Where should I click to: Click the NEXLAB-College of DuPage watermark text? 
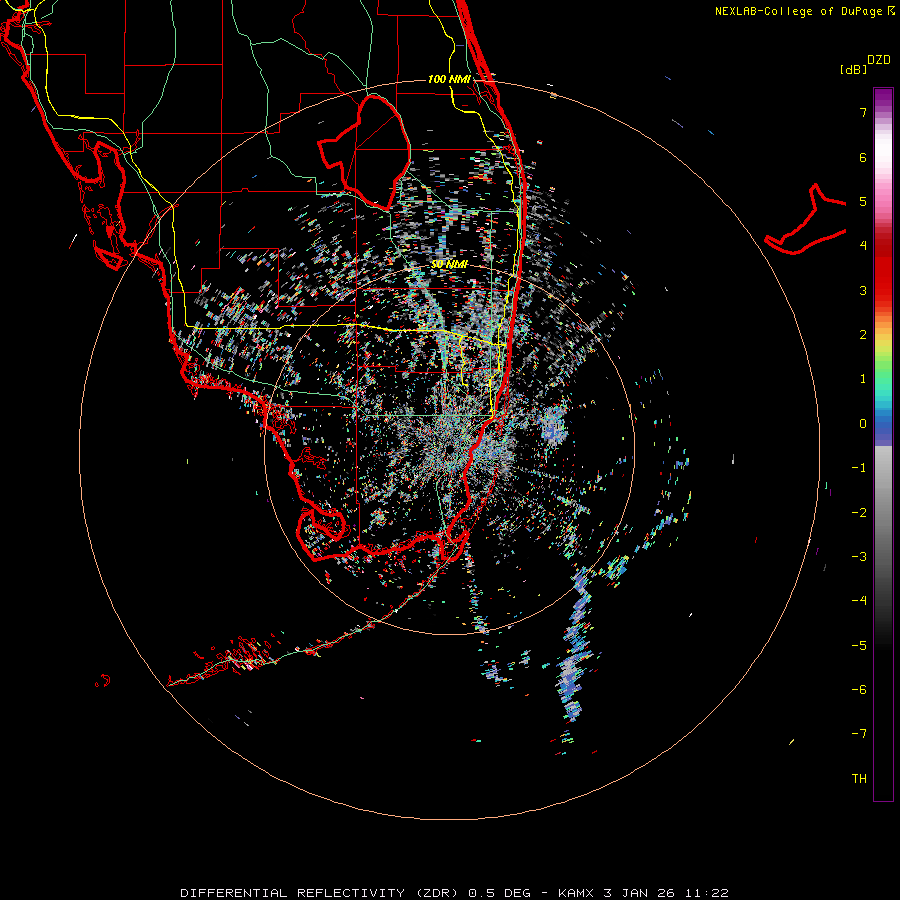(x=804, y=11)
